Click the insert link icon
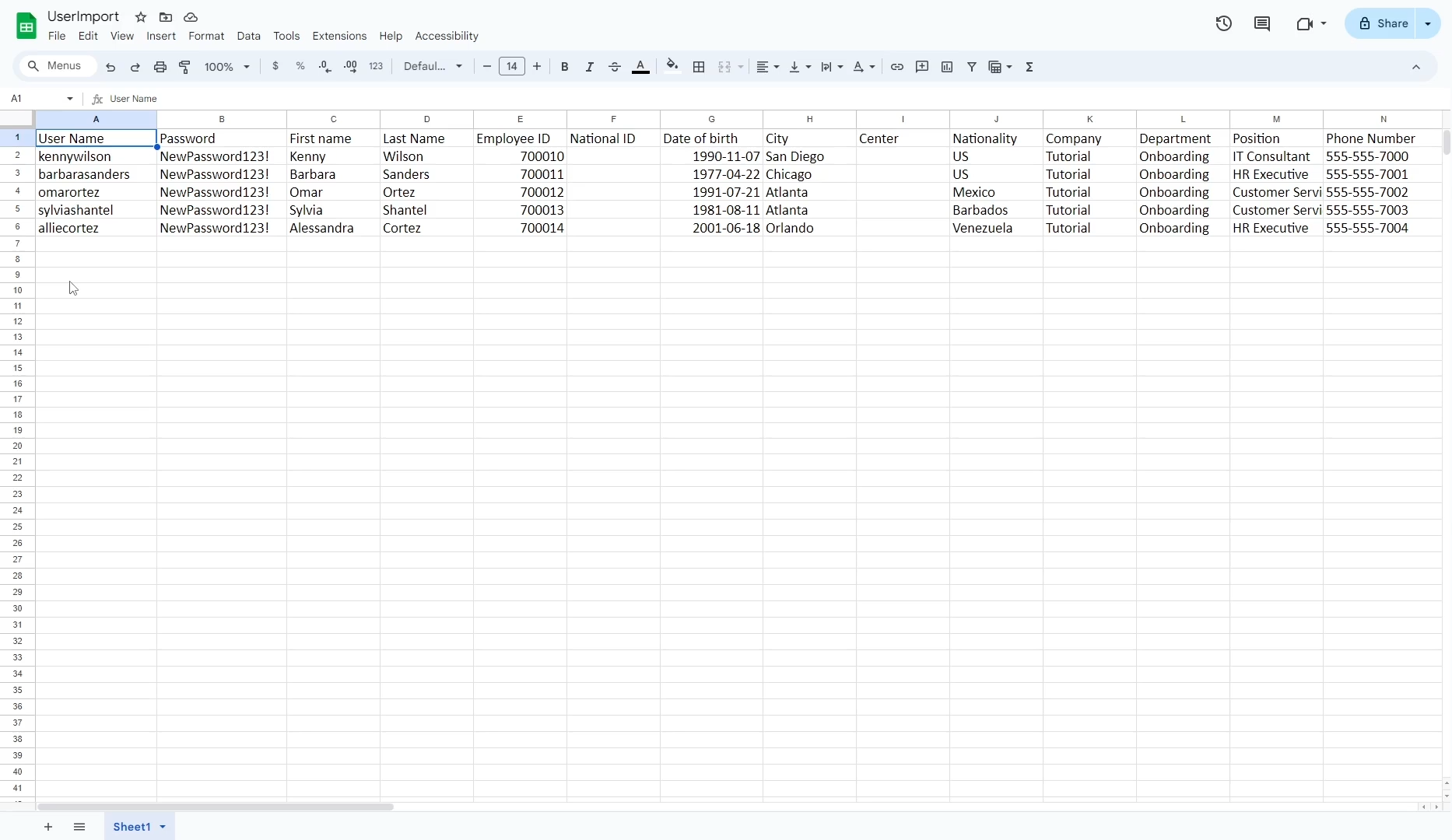1452x840 pixels. click(897, 68)
